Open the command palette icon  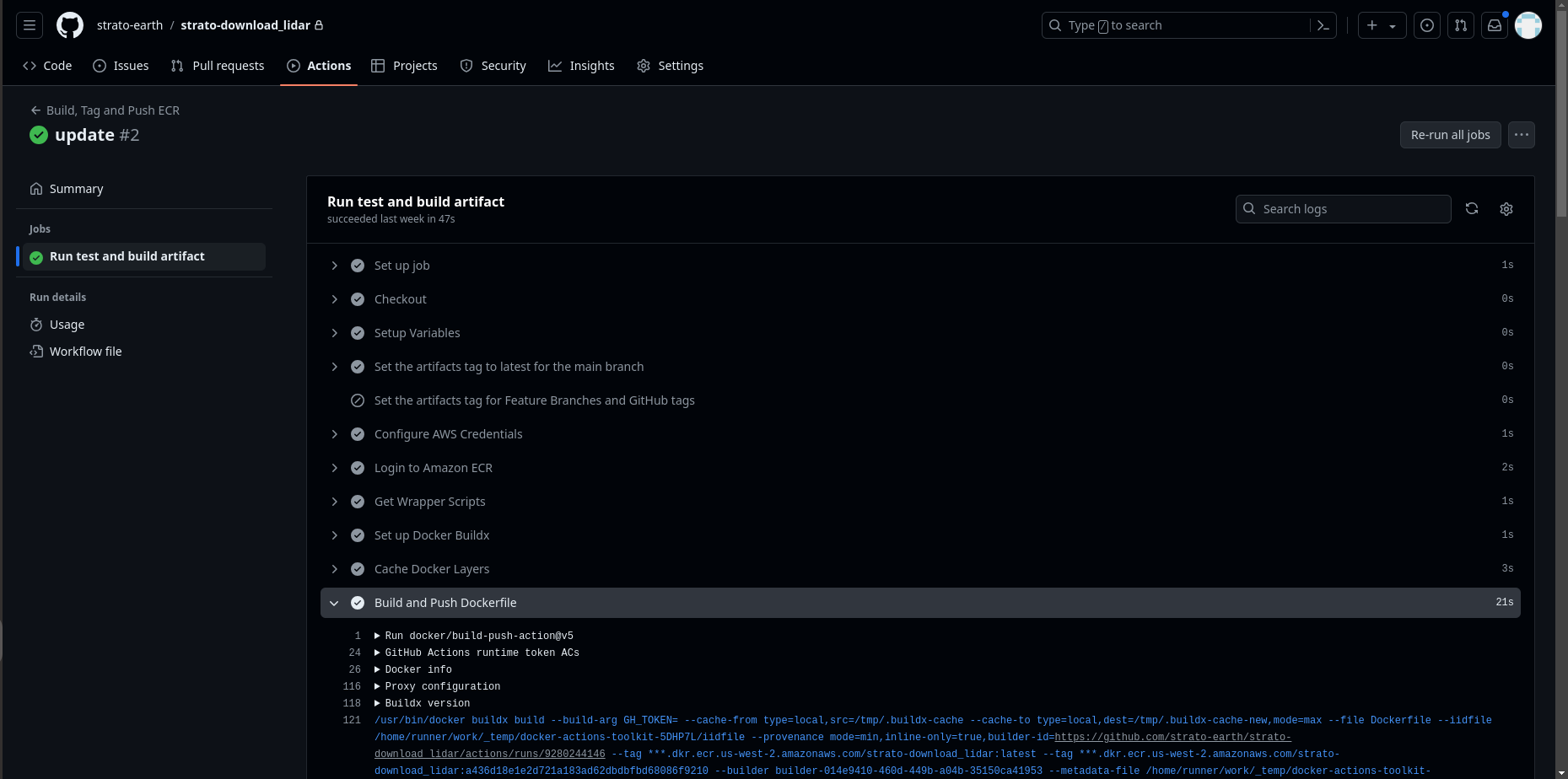tap(1323, 25)
